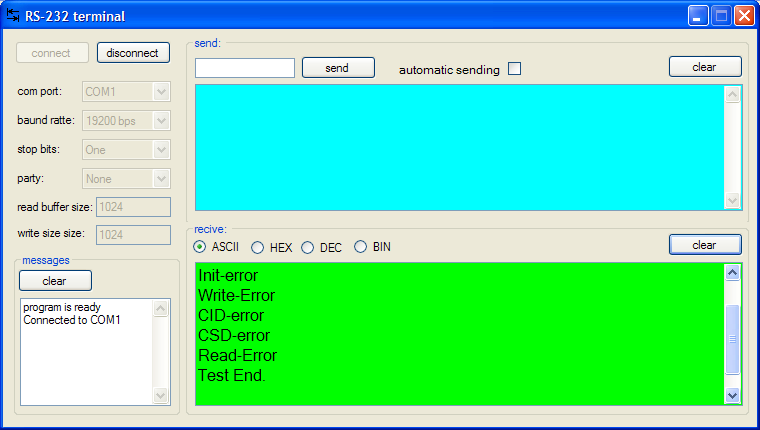Enable the automatic sending checkbox
Screen dimensions: 760x430
515,69
